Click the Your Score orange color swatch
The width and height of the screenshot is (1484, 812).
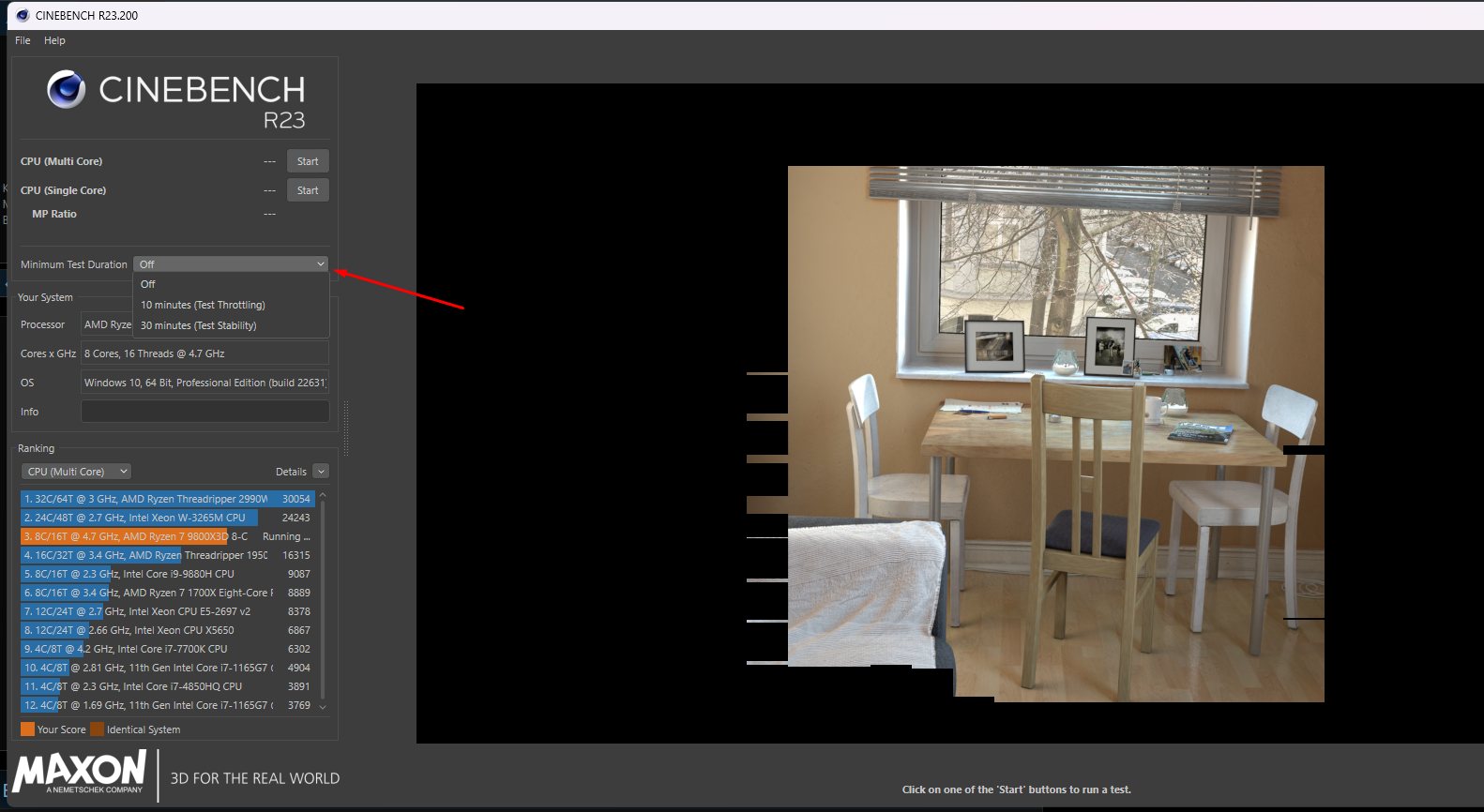coord(27,729)
